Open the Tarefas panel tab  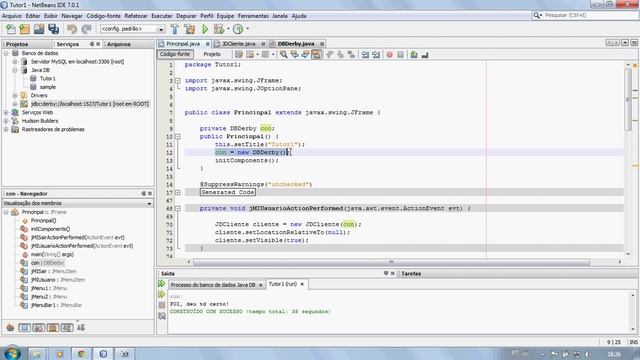tap(411, 273)
